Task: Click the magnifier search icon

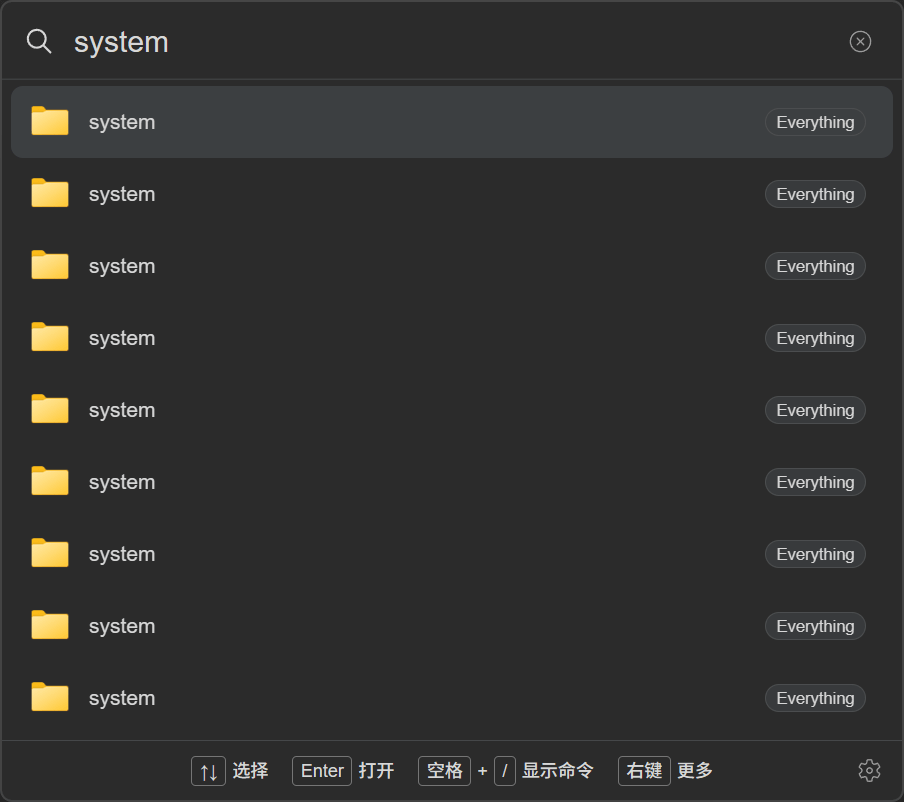Action: 39,42
